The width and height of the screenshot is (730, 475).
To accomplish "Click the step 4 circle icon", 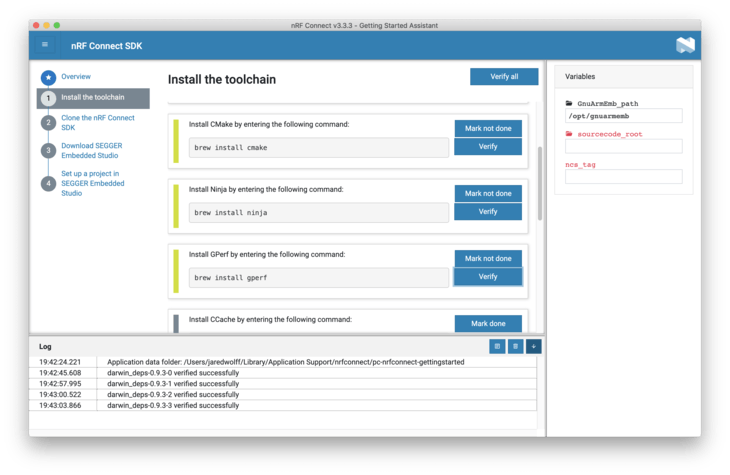I will (x=48, y=183).
